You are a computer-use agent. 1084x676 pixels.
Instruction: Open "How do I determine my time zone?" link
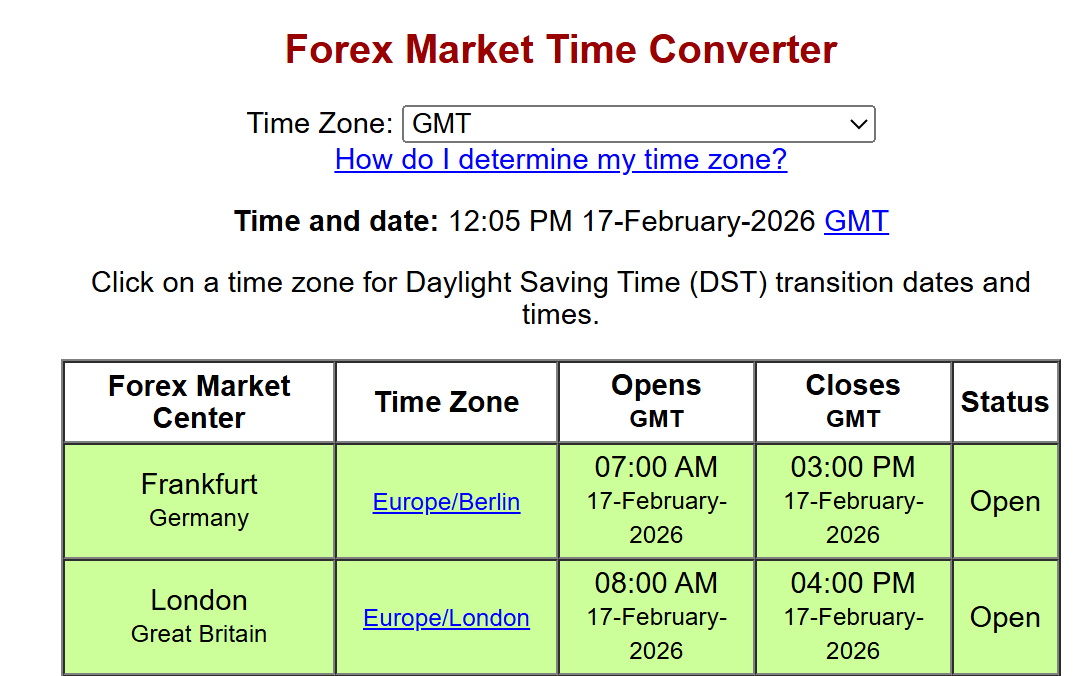coord(561,159)
